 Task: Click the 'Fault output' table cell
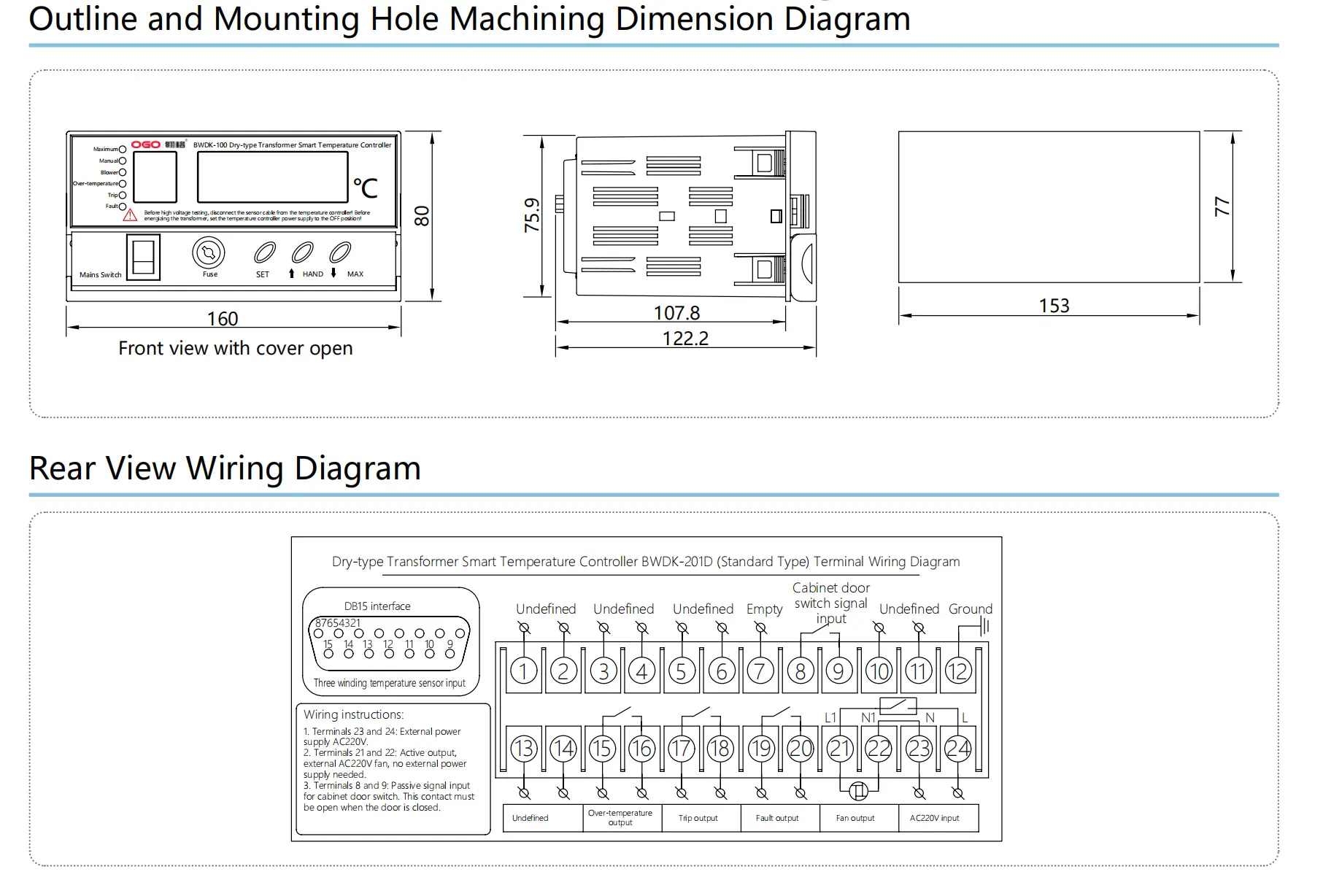click(x=780, y=818)
